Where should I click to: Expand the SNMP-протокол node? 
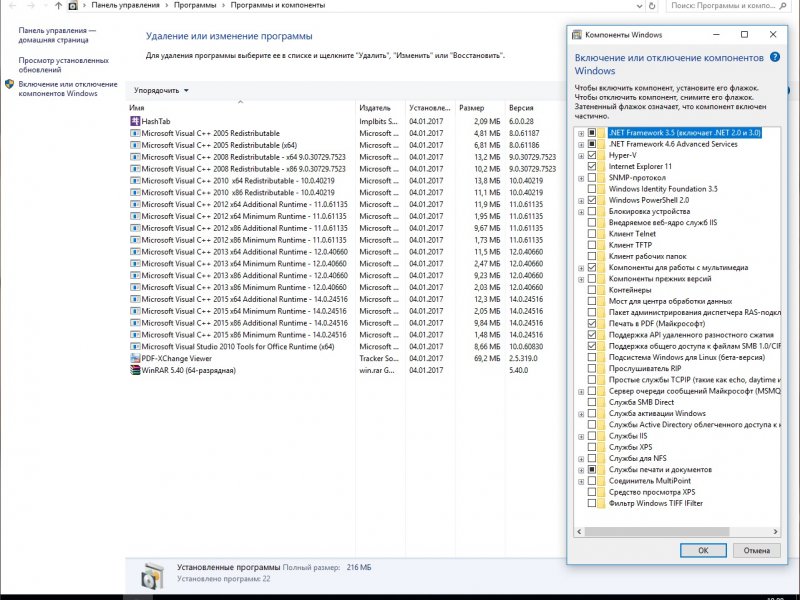tap(581, 178)
